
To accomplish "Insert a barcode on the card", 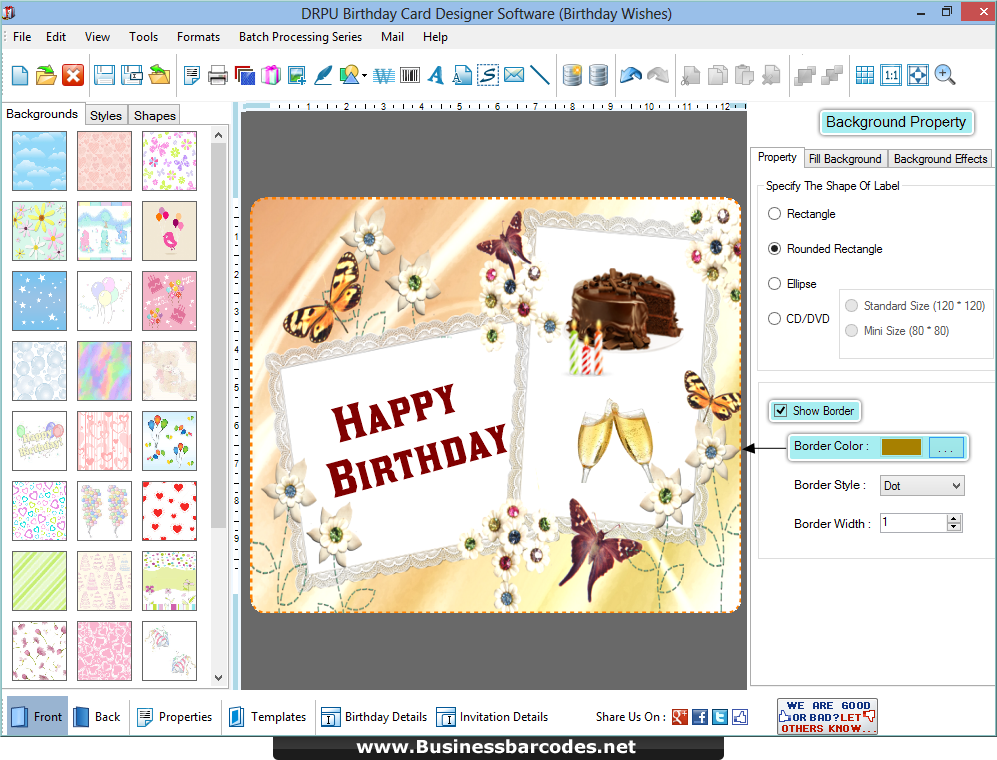I will tap(409, 76).
